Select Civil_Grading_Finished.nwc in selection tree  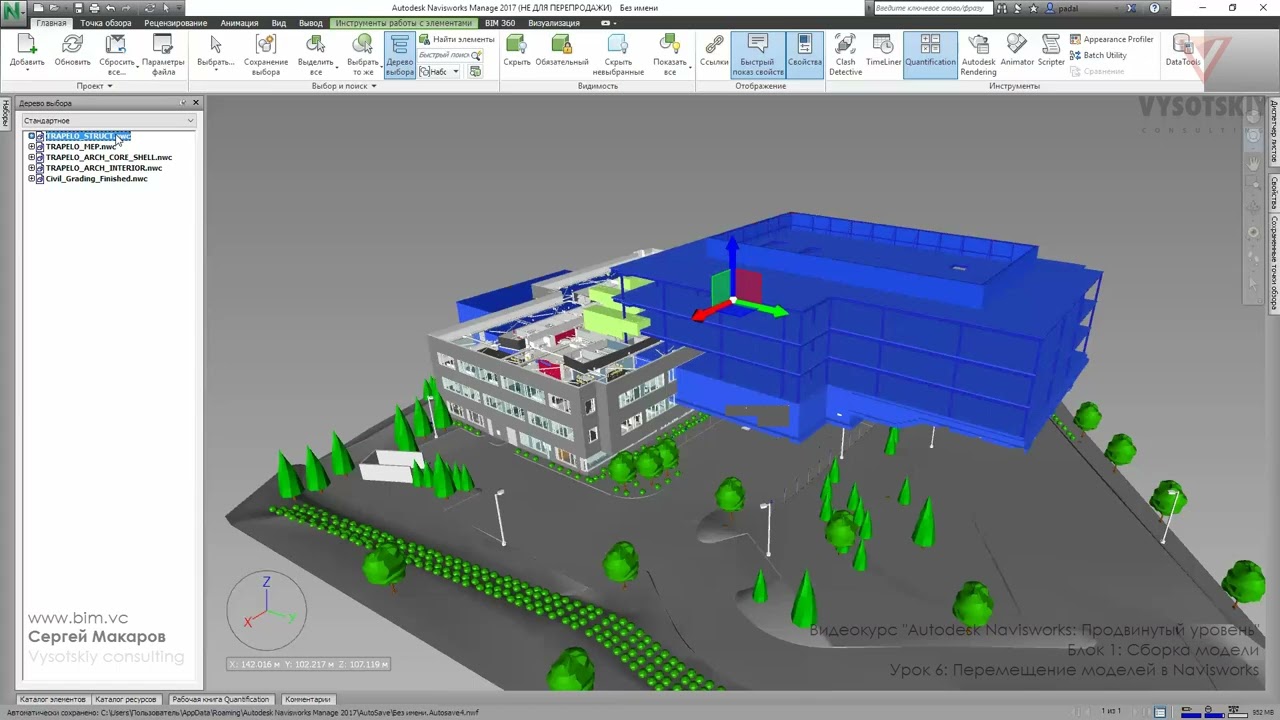[96, 179]
